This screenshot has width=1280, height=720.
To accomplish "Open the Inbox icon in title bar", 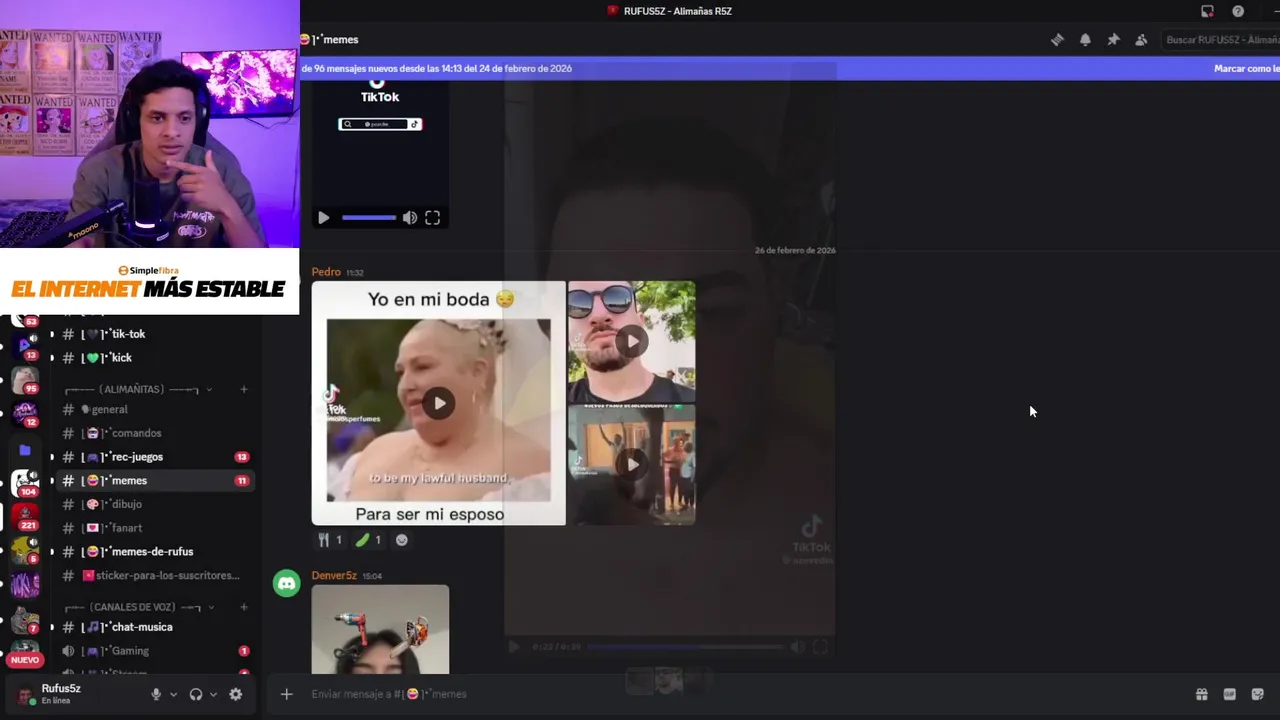I will coord(1207,11).
